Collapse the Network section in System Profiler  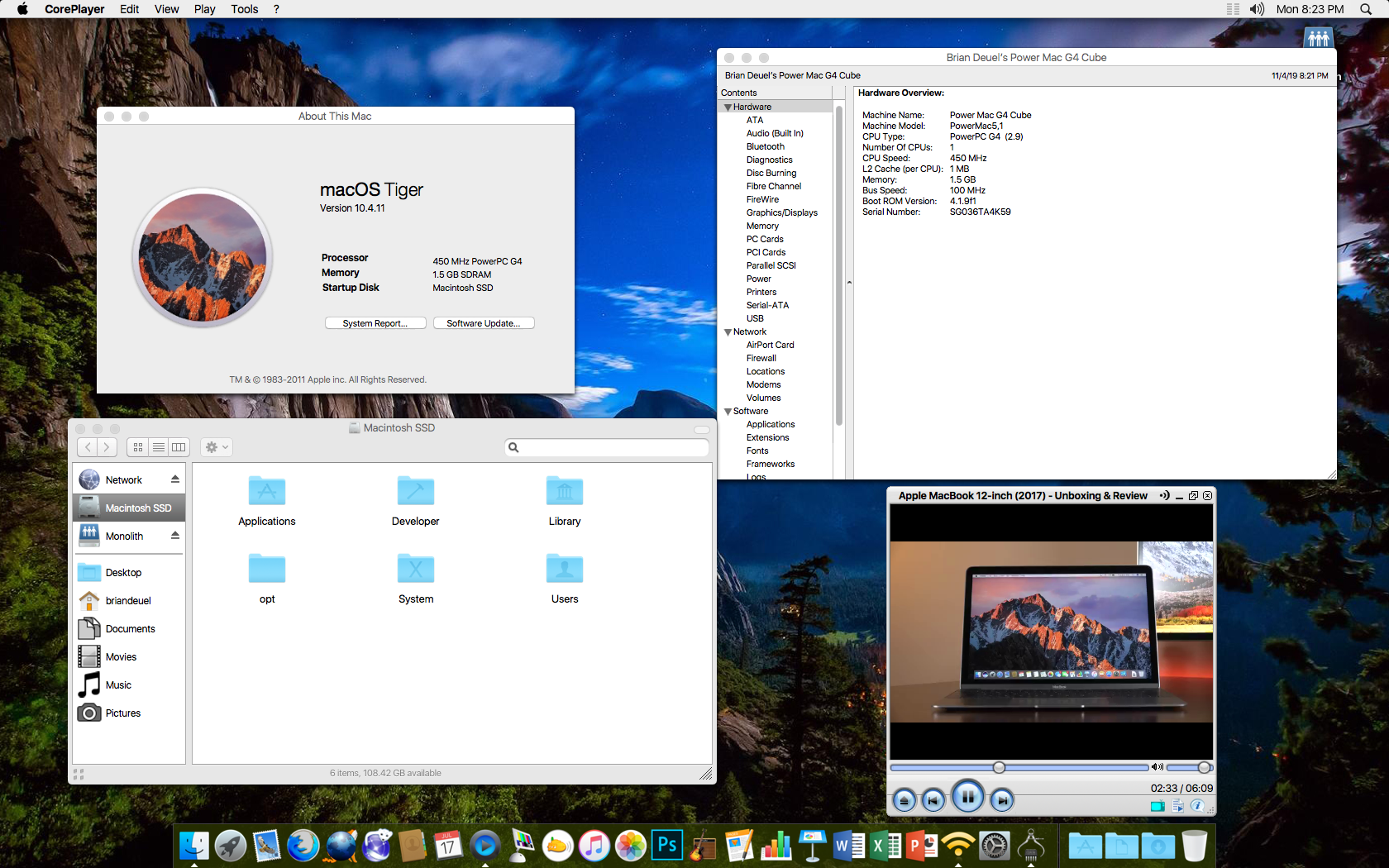point(728,332)
